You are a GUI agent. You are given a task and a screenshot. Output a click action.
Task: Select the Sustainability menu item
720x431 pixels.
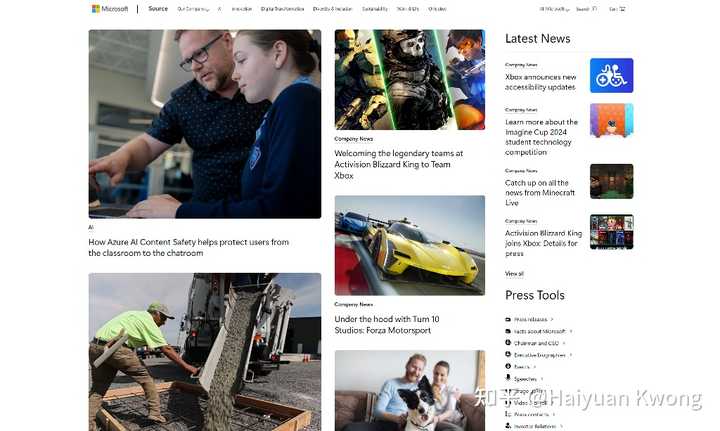click(x=375, y=9)
